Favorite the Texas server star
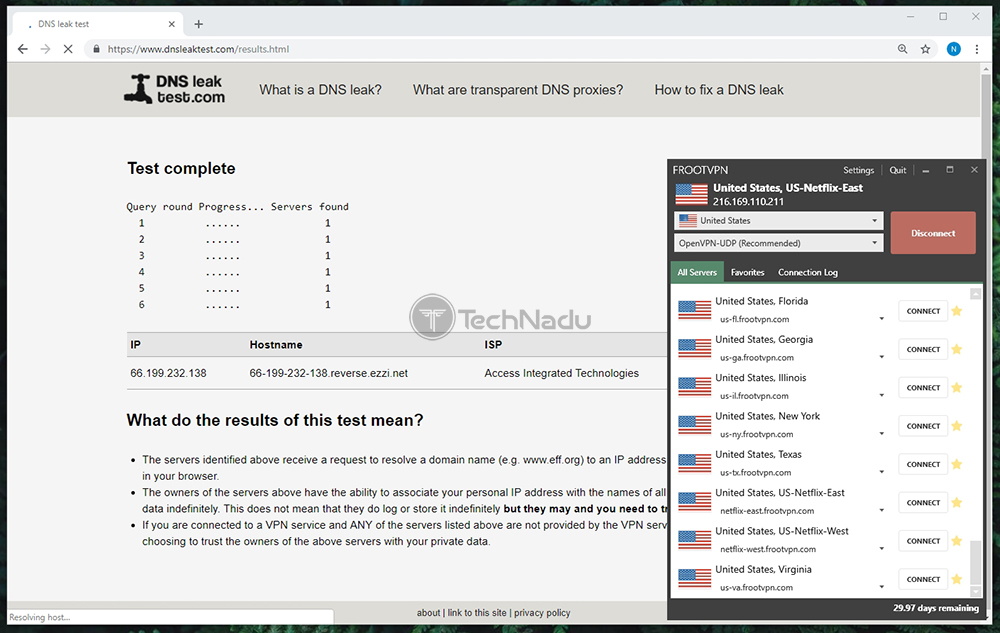The height and width of the screenshot is (633, 1000). (x=957, y=464)
